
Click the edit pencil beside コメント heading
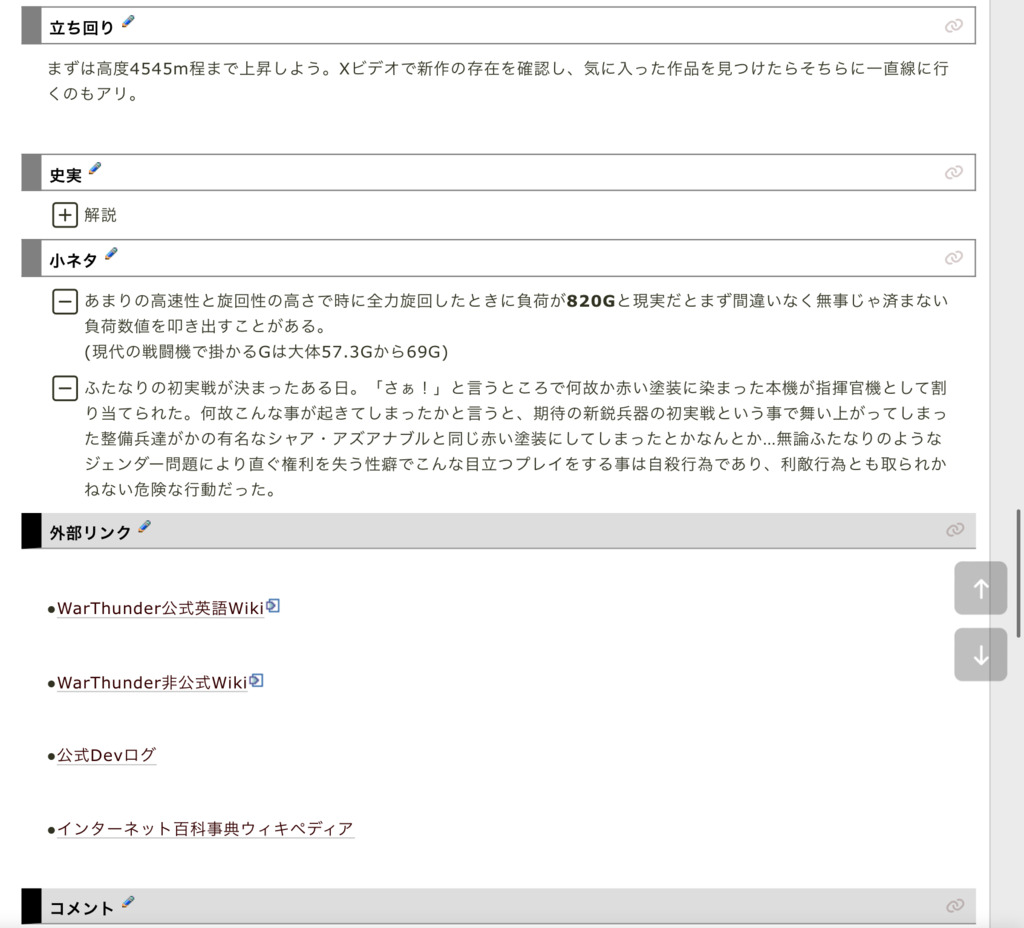click(x=128, y=903)
